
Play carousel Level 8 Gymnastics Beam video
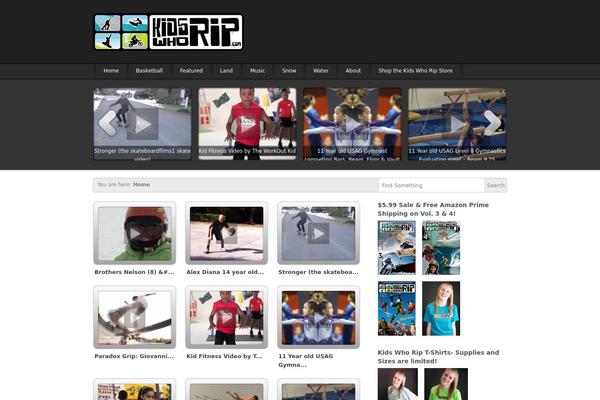point(457,124)
